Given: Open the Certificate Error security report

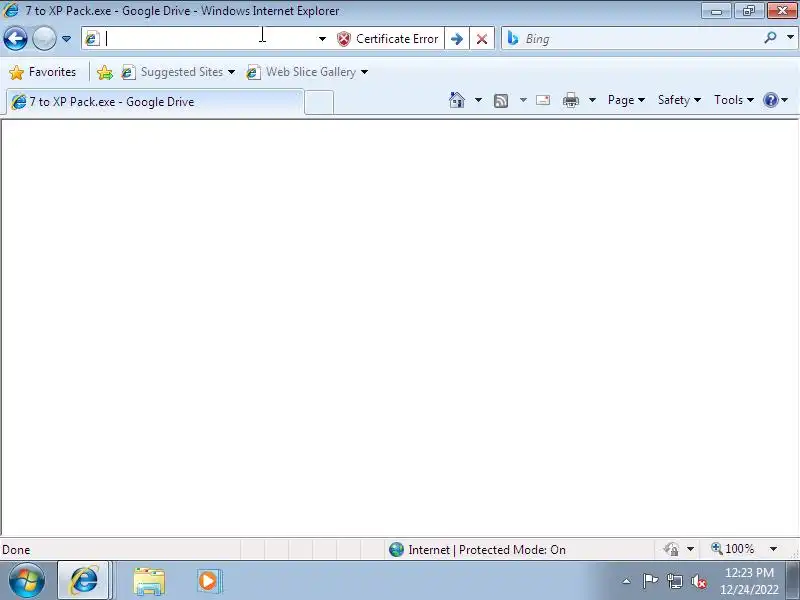Looking at the screenshot, I should pyautogui.click(x=388, y=39).
